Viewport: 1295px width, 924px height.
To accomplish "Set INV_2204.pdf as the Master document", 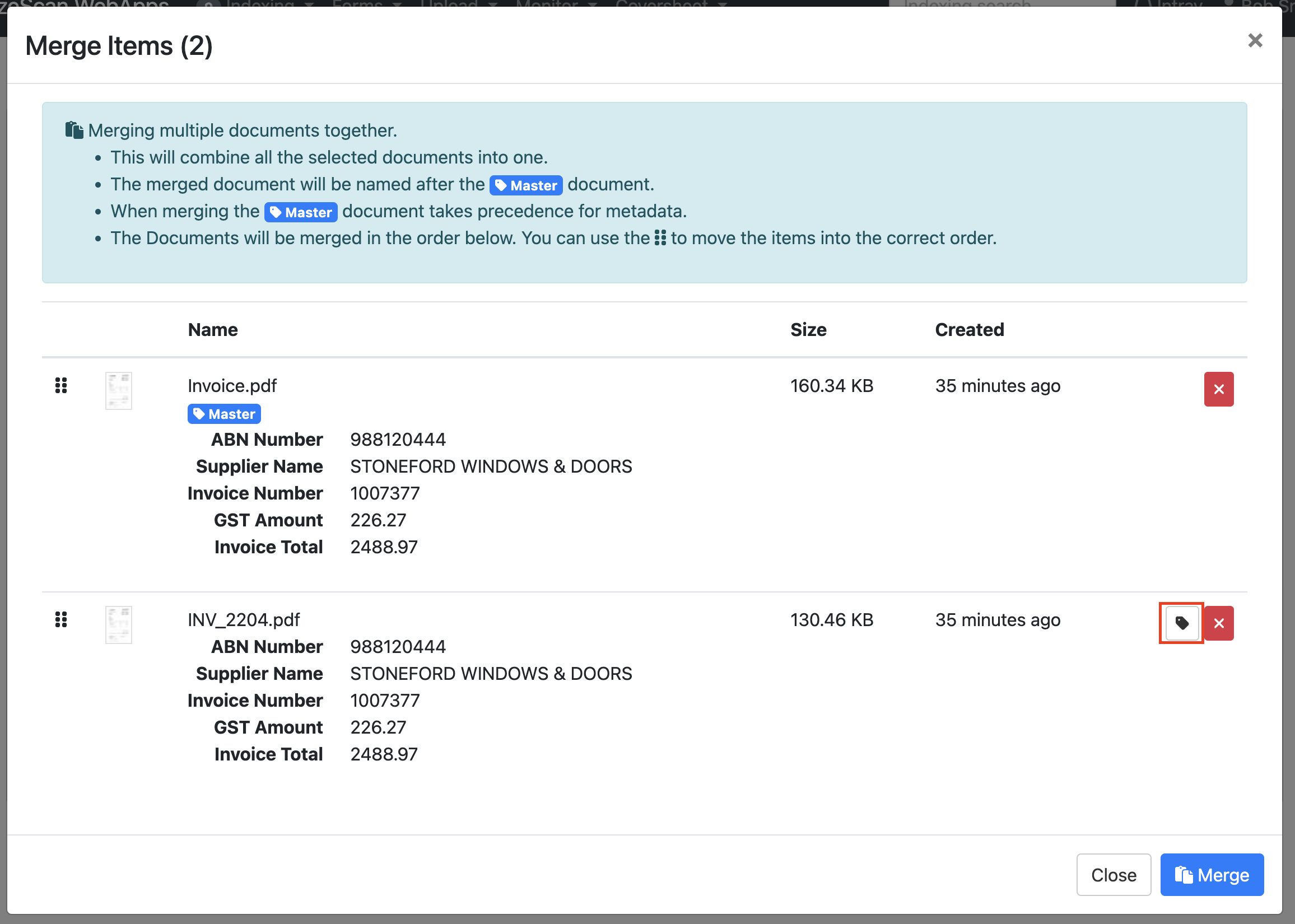I will 1182,623.
